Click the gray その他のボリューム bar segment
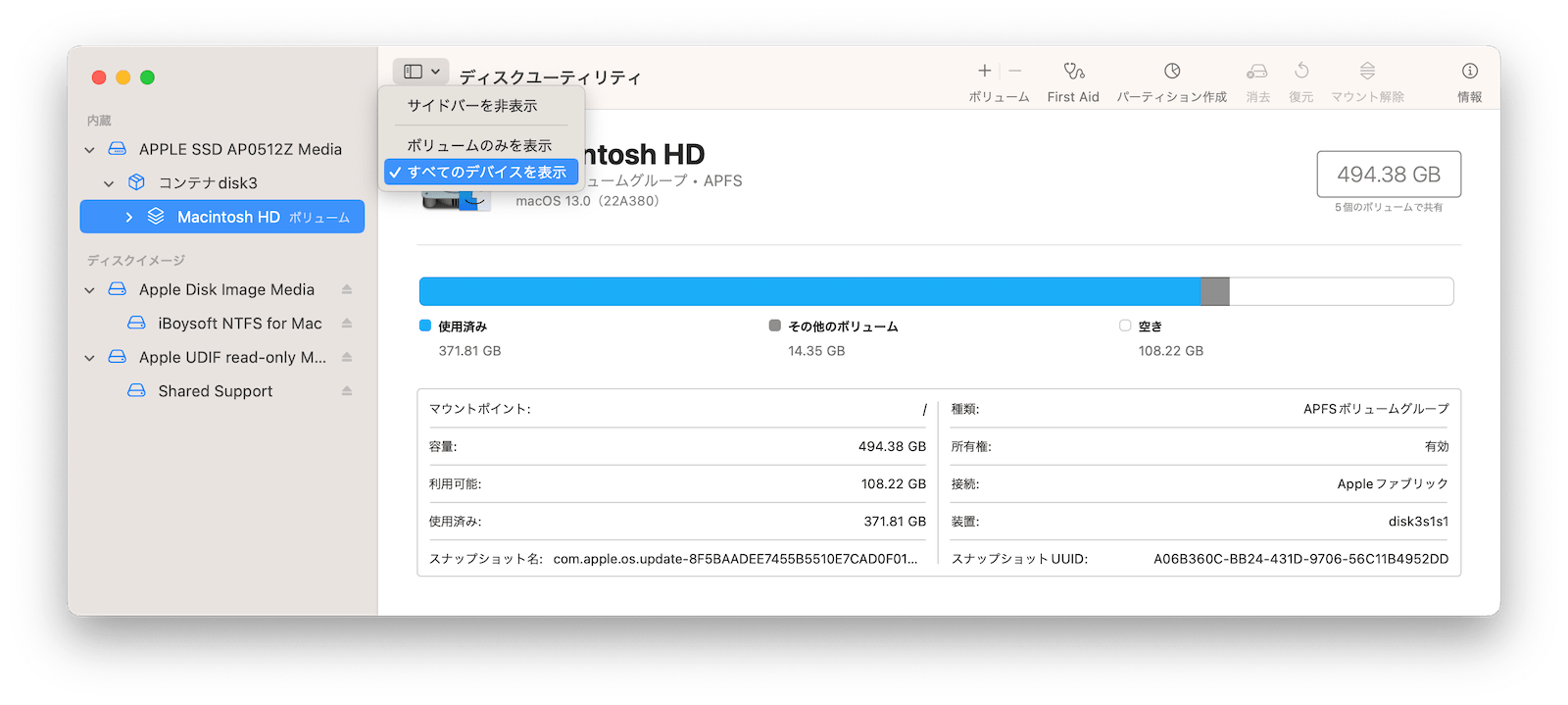This screenshot has width=1568, height=705. click(x=1215, y=291)
